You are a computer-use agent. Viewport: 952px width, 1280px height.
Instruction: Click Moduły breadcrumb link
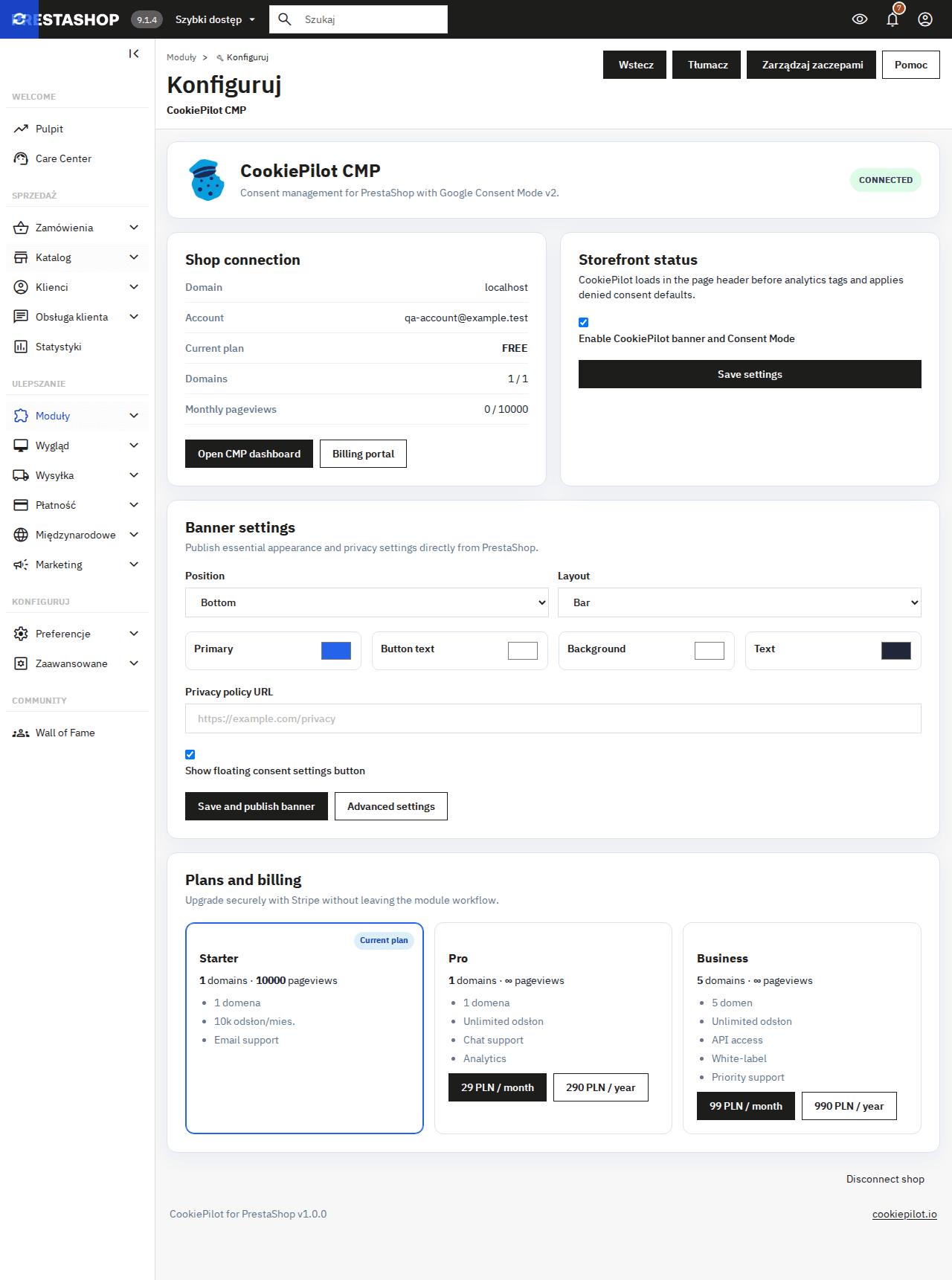tap(181, 57)
